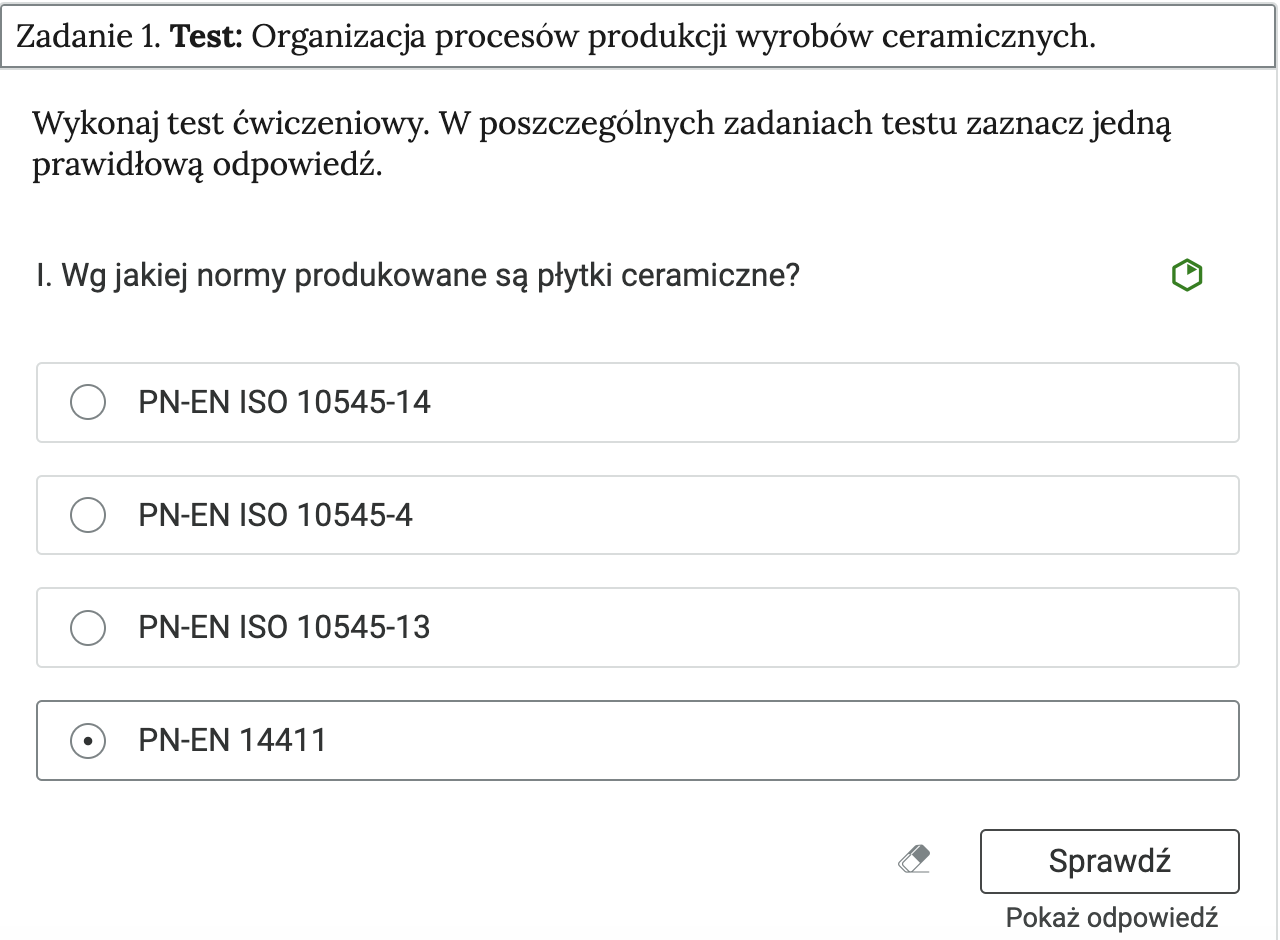This screenshot has height=940, width=1280.
Task: Select the PN-EN ISO 10545-13 radio button
Action: point(88,627)
